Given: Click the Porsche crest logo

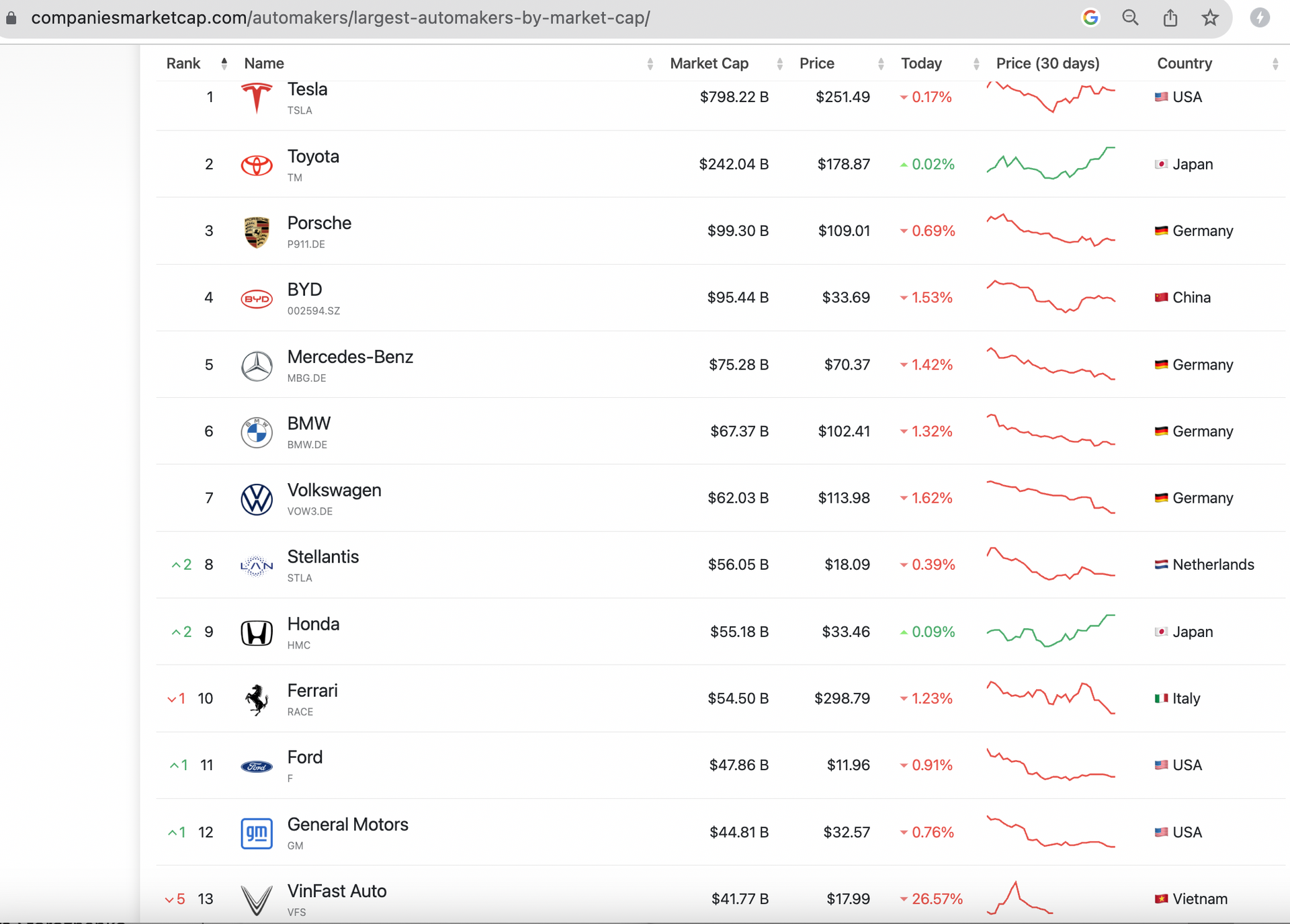Looking at the screenshot, I should pyautogui.click(x=257, y=232).
